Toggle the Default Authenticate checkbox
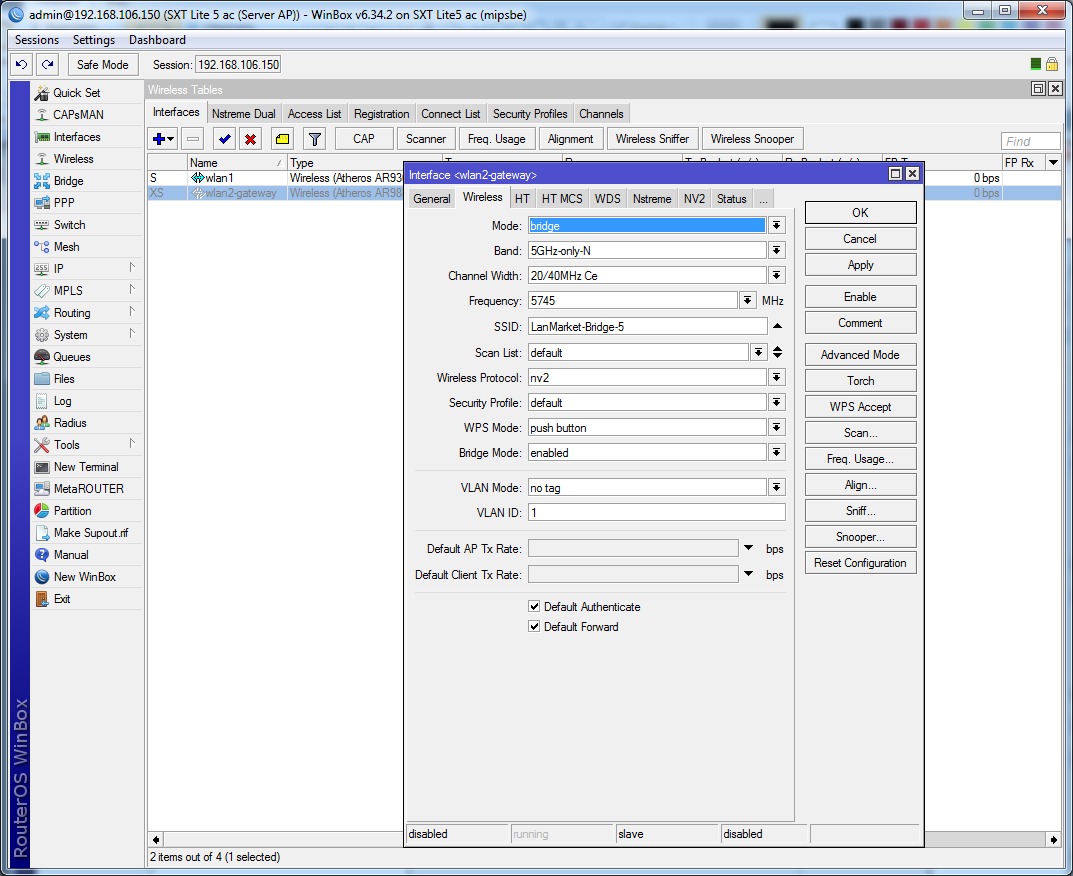The image size is (1073, 876). tap(534, 607)
